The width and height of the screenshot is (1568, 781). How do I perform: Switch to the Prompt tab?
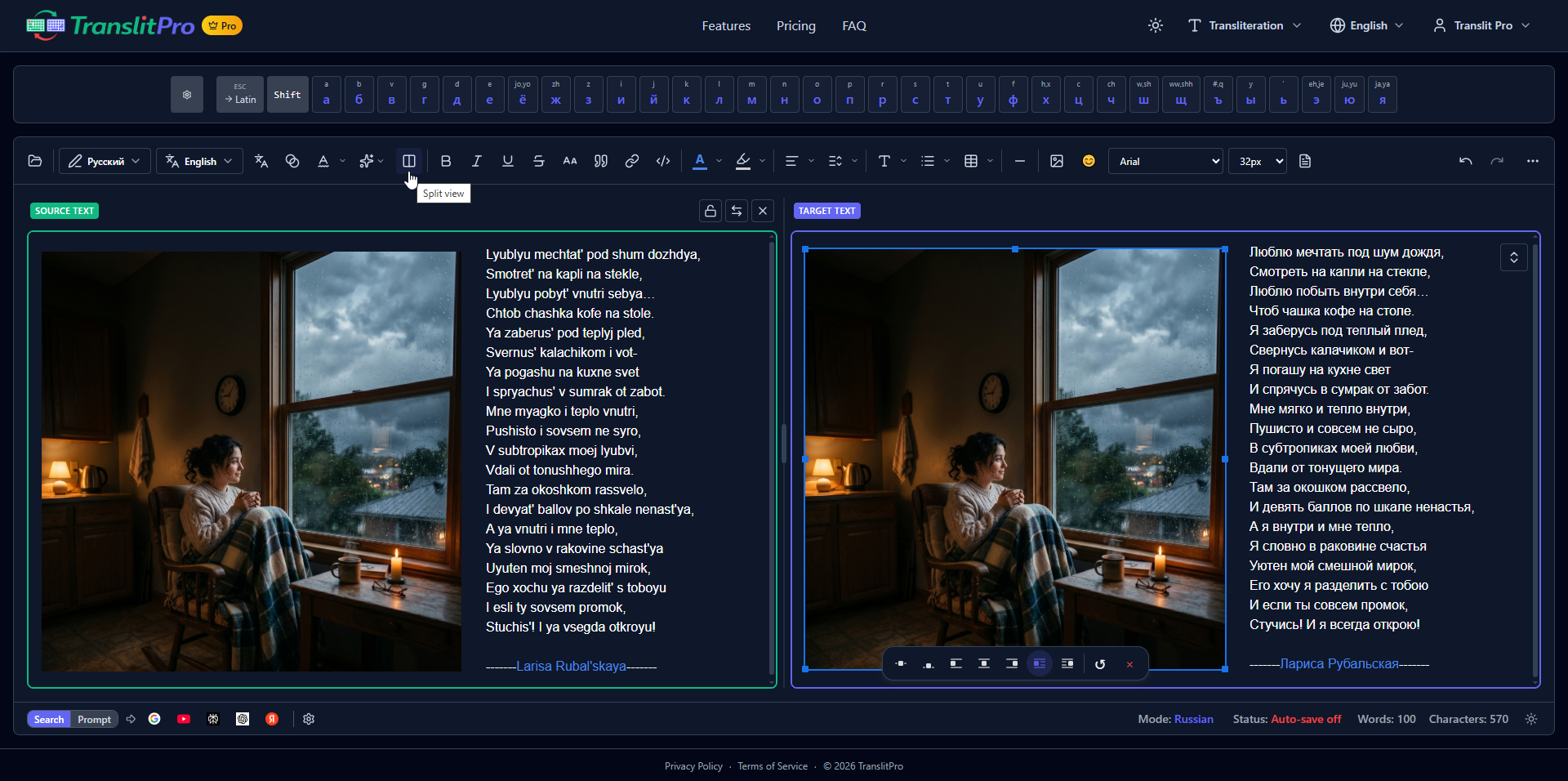coord(95,719)
